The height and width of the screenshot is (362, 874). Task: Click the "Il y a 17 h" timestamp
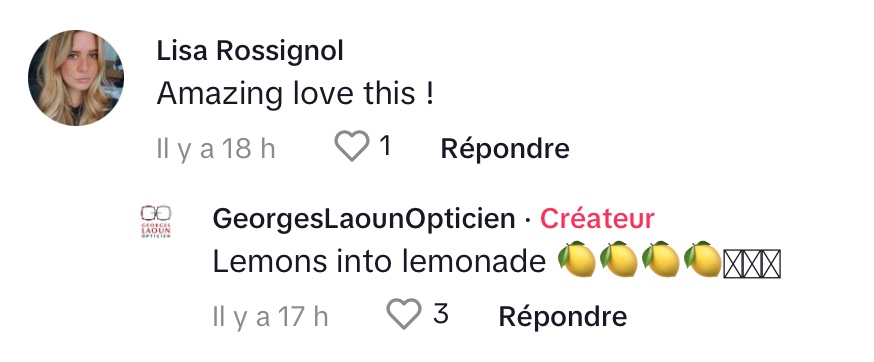[270, 316]
